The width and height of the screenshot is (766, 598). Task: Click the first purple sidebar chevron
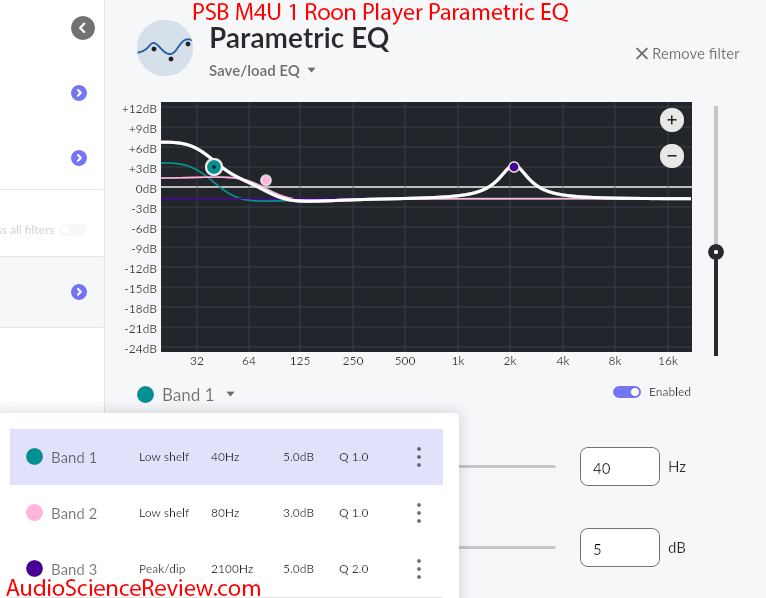79,93
